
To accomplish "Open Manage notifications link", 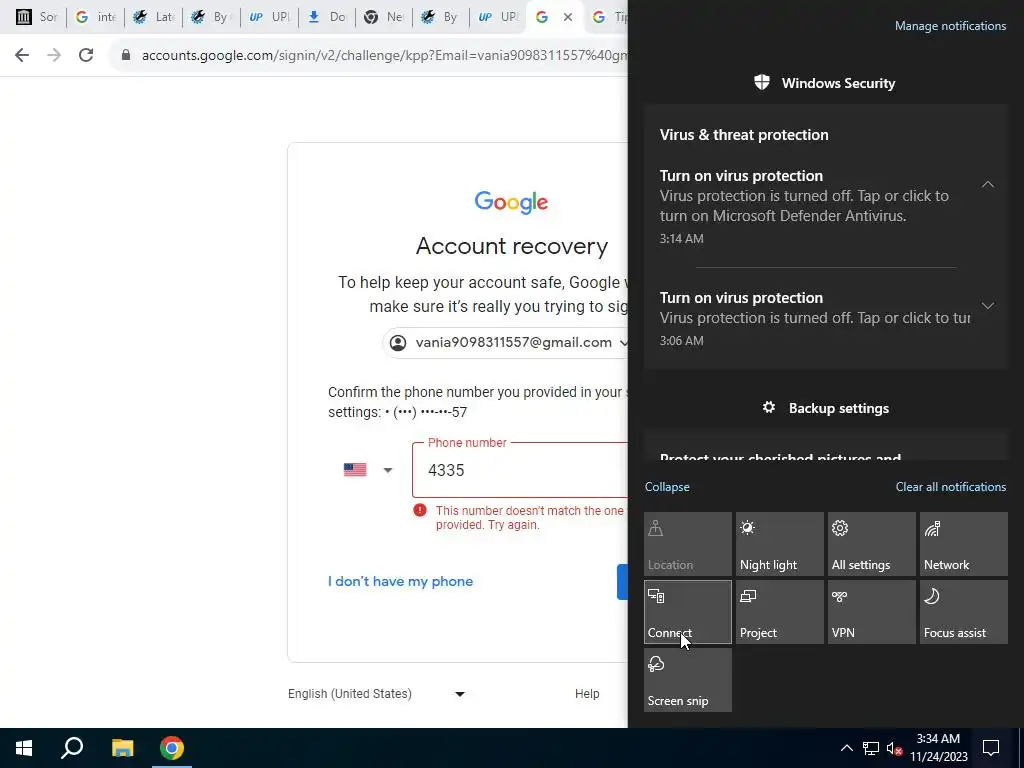I will pyautogui.click(x=950, y=26).
